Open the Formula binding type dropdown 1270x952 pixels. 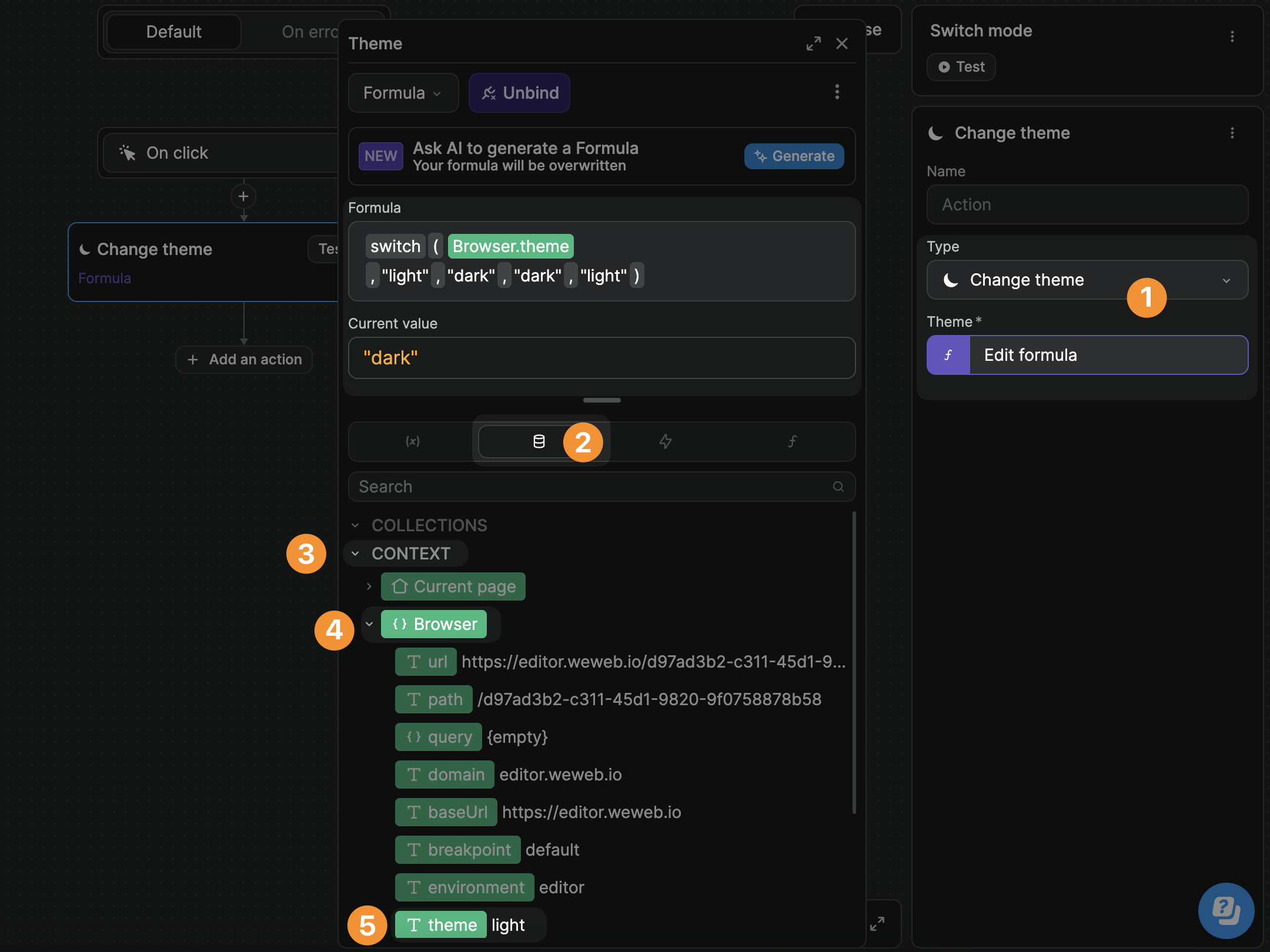coord(403,92)
